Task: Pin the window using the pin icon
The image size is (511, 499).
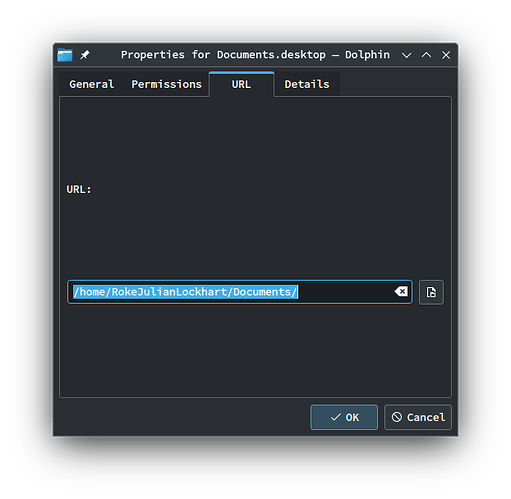Action: tap(85, 55)
